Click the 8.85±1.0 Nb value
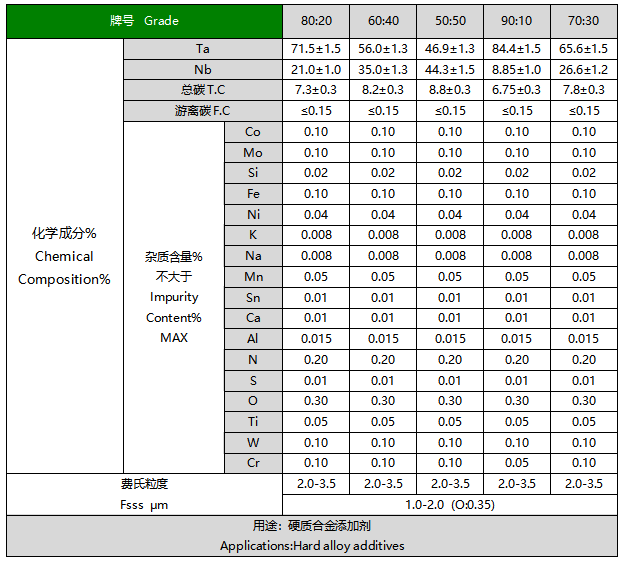The image size is (625, 563). click(517, 70)
